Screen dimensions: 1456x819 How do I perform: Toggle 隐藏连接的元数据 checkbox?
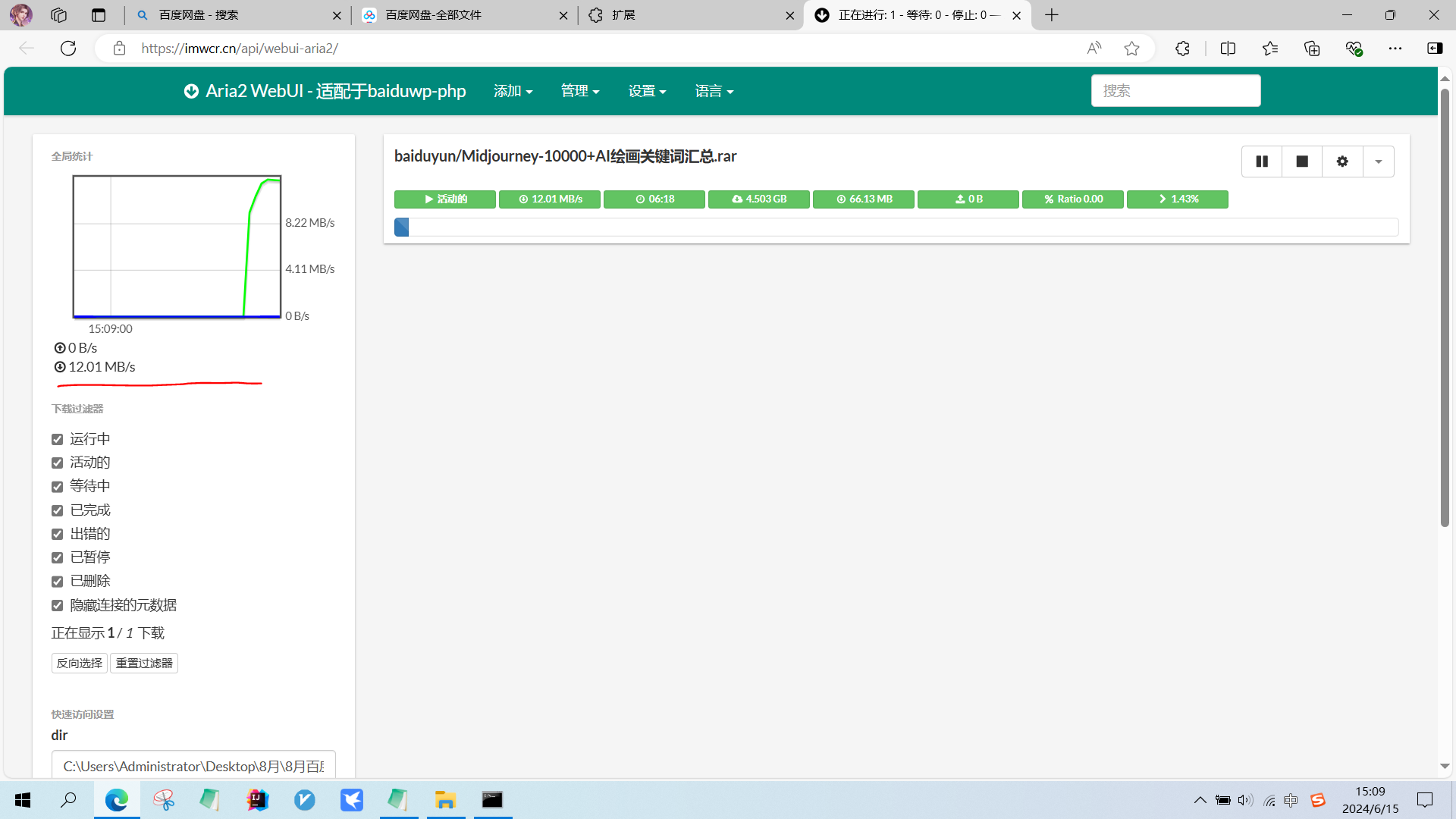pos(57,605)
